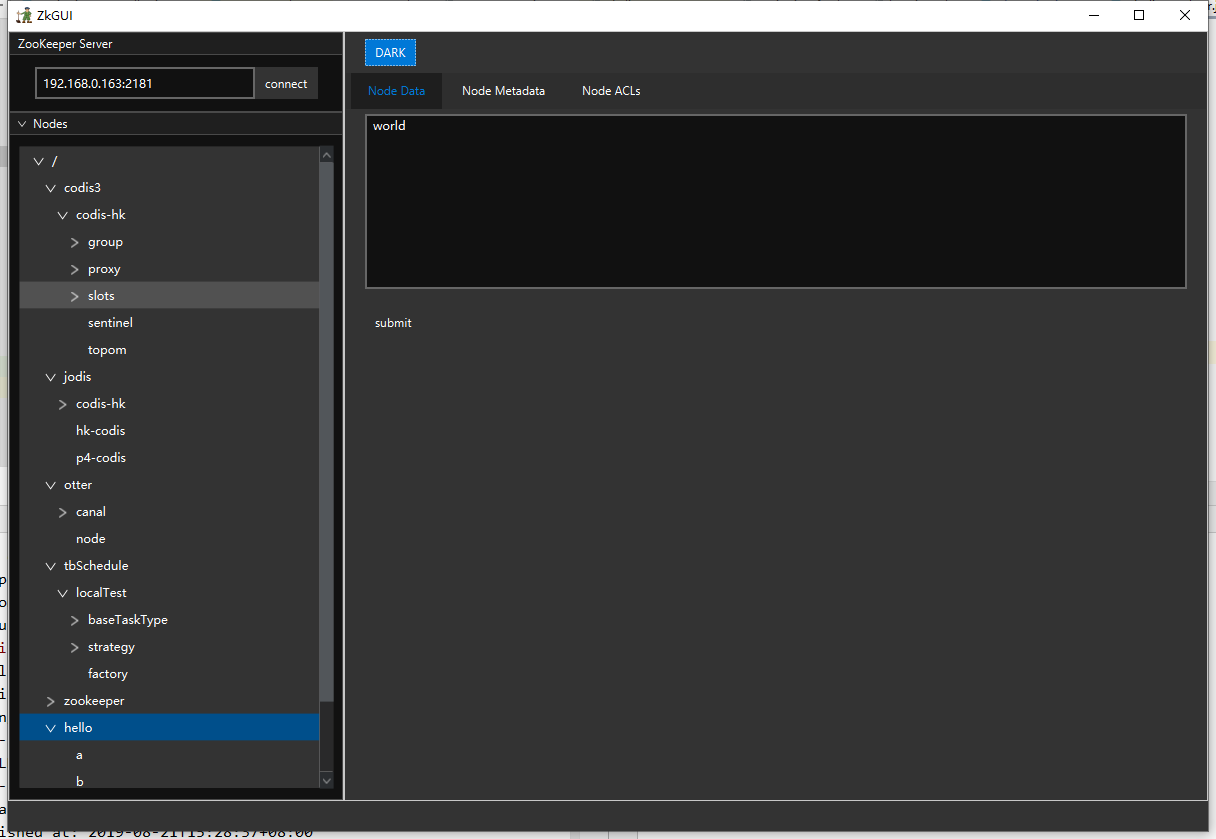Open the Node ACLs tab
The height and width of the screenshot is (839, 1216).
(611, 91)
